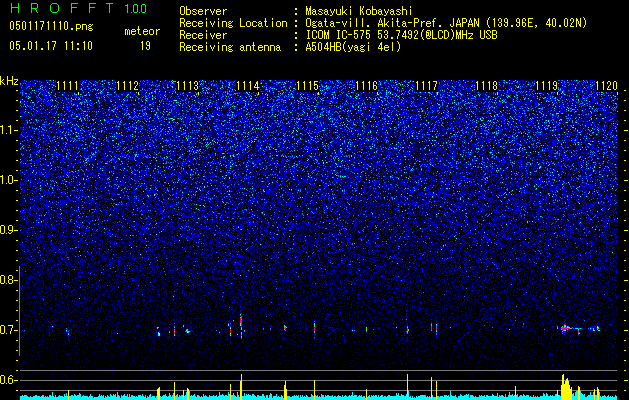
Task: Click the tall meteor echo streak near 1114
Action: point(241,325)
